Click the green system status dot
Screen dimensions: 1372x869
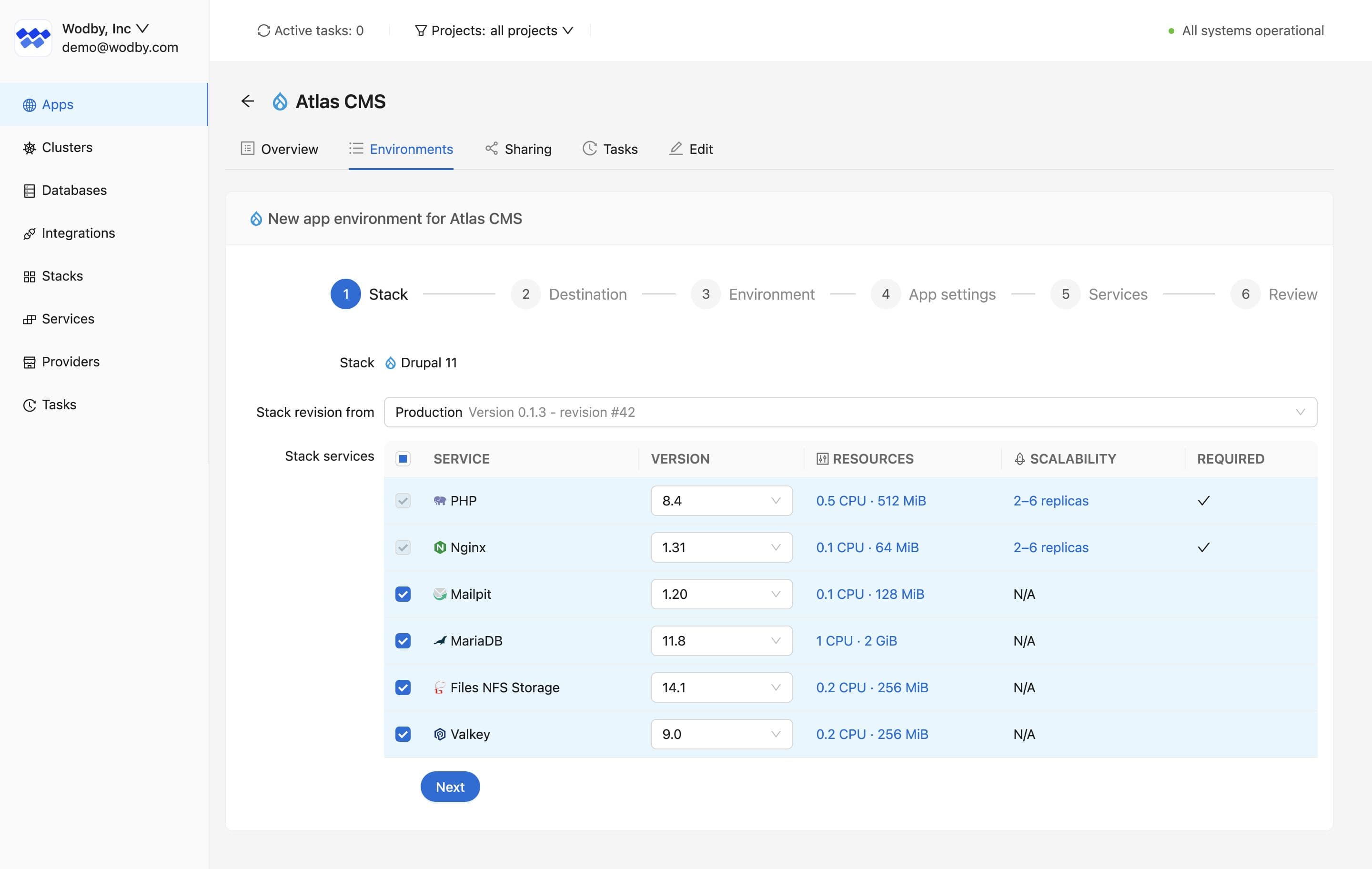[x=1171, y=31]
